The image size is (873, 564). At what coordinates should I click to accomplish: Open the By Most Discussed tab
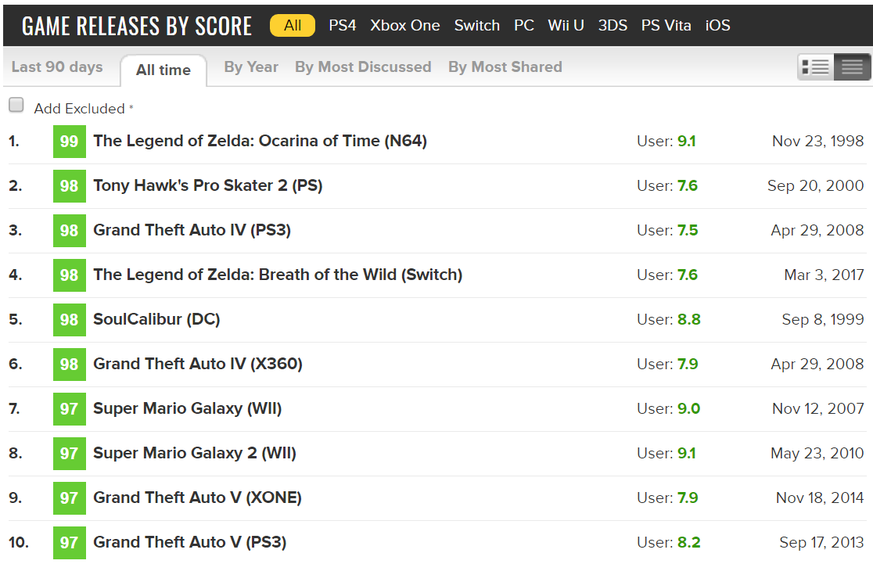point(363,67)
